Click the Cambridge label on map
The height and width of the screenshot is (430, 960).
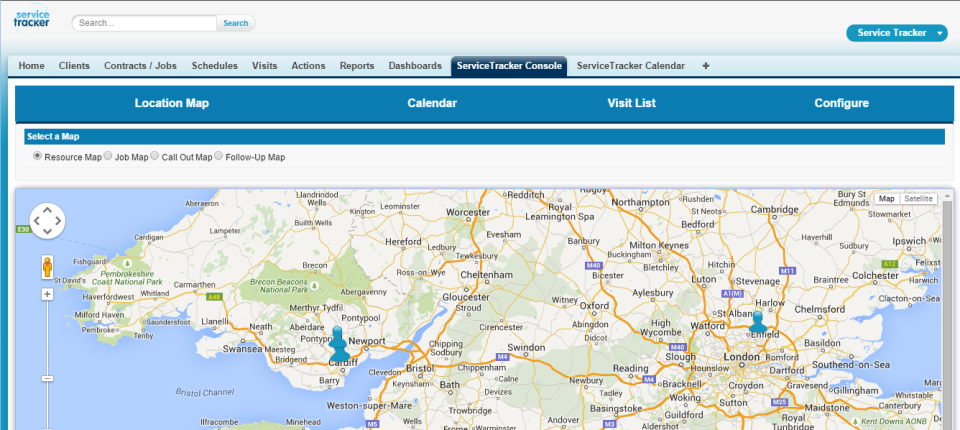click(774, 209)
